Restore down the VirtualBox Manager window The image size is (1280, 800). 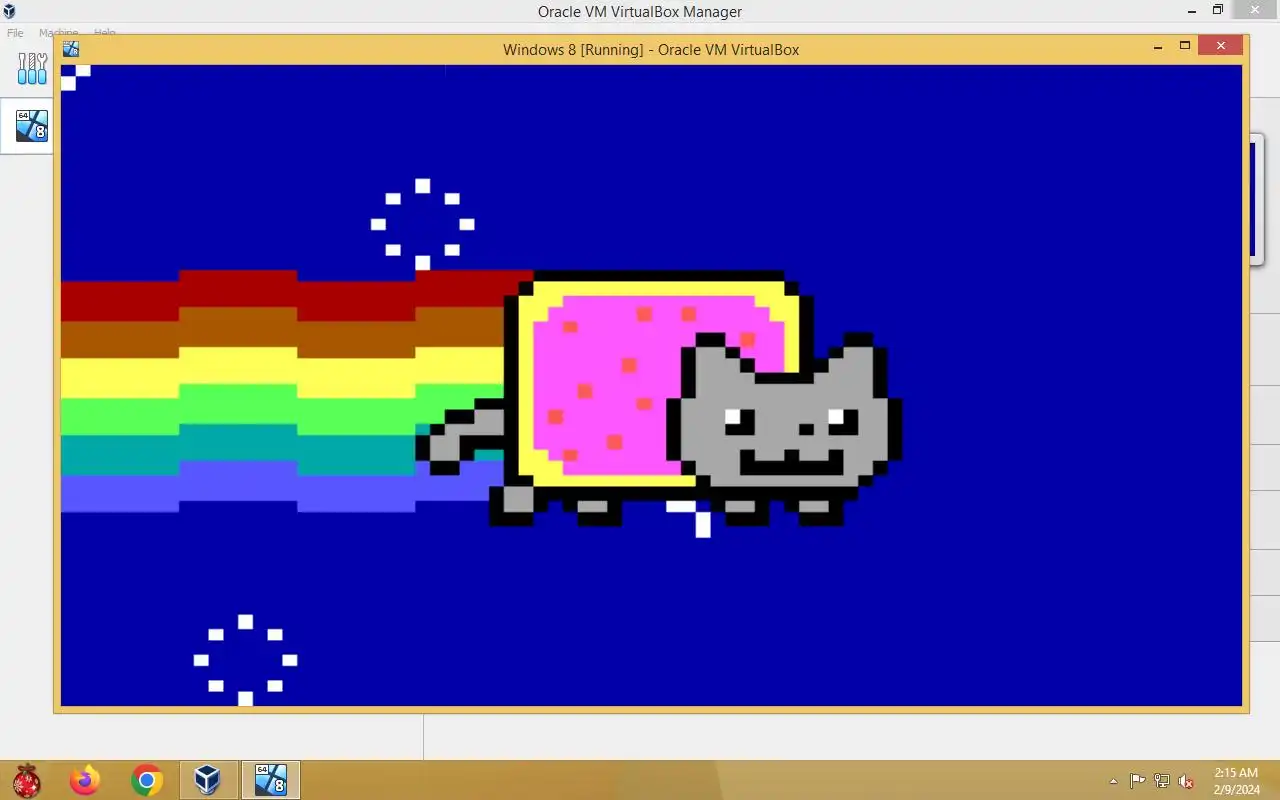(1217, 10)
